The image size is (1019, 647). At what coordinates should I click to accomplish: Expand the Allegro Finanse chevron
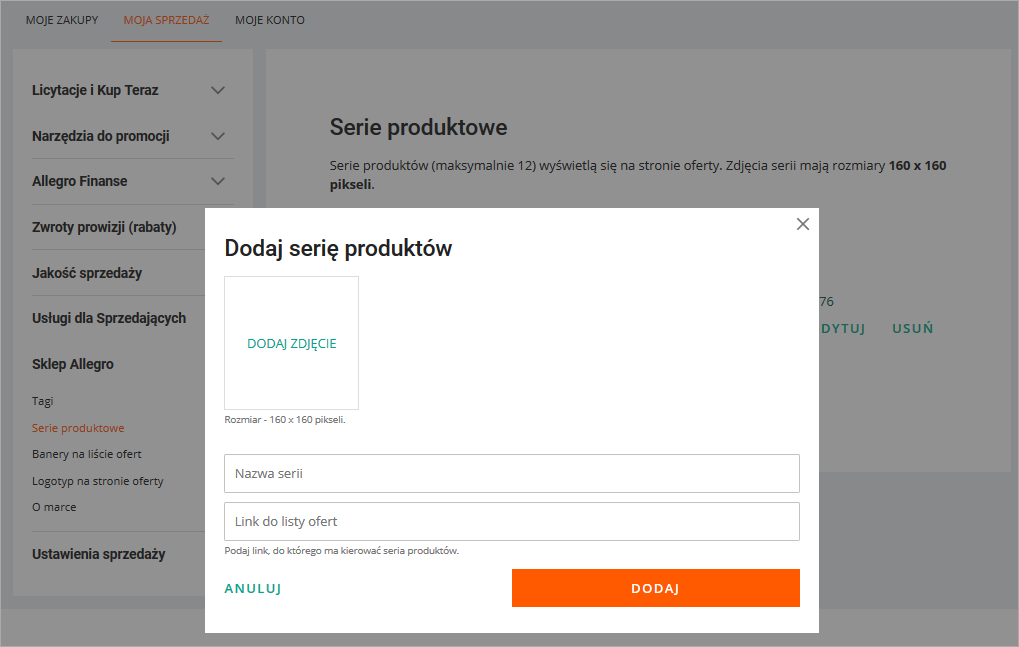(x=218, y=181)
